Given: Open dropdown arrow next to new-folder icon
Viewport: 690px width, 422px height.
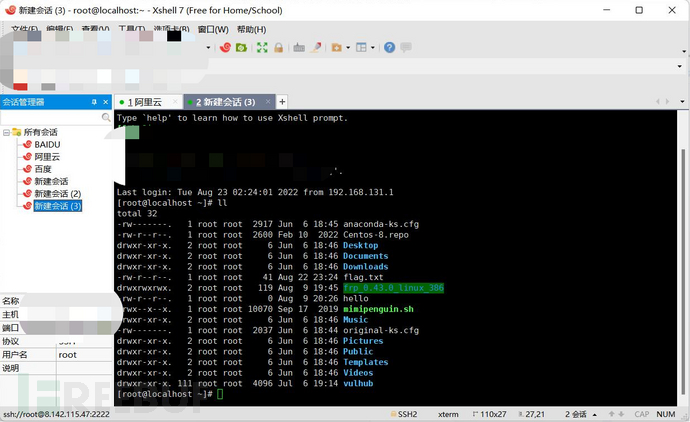Looking at the screenshot, I should click(x=348, y=48).
